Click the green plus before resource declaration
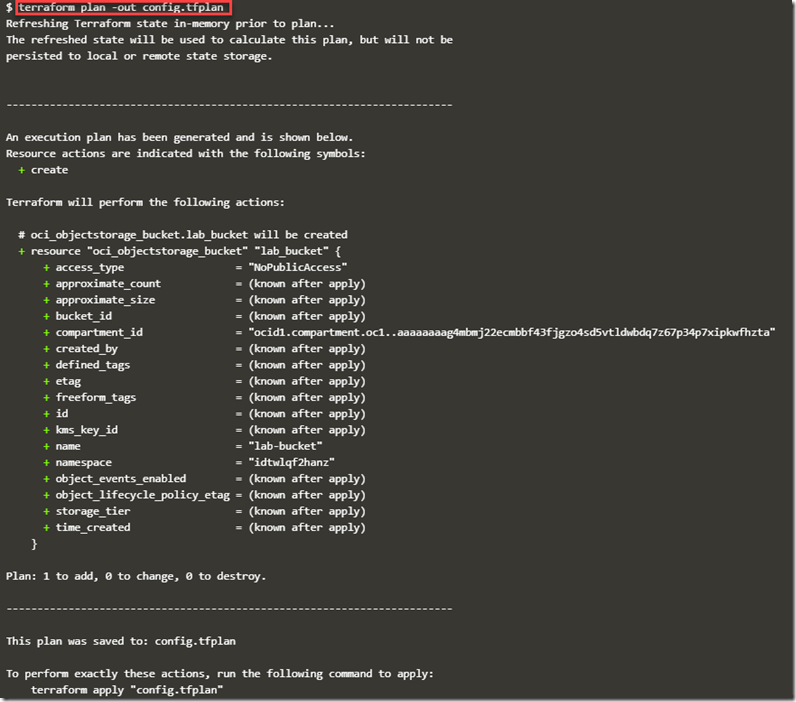Screen dimensions: 796x702 (x=22, y=251)
